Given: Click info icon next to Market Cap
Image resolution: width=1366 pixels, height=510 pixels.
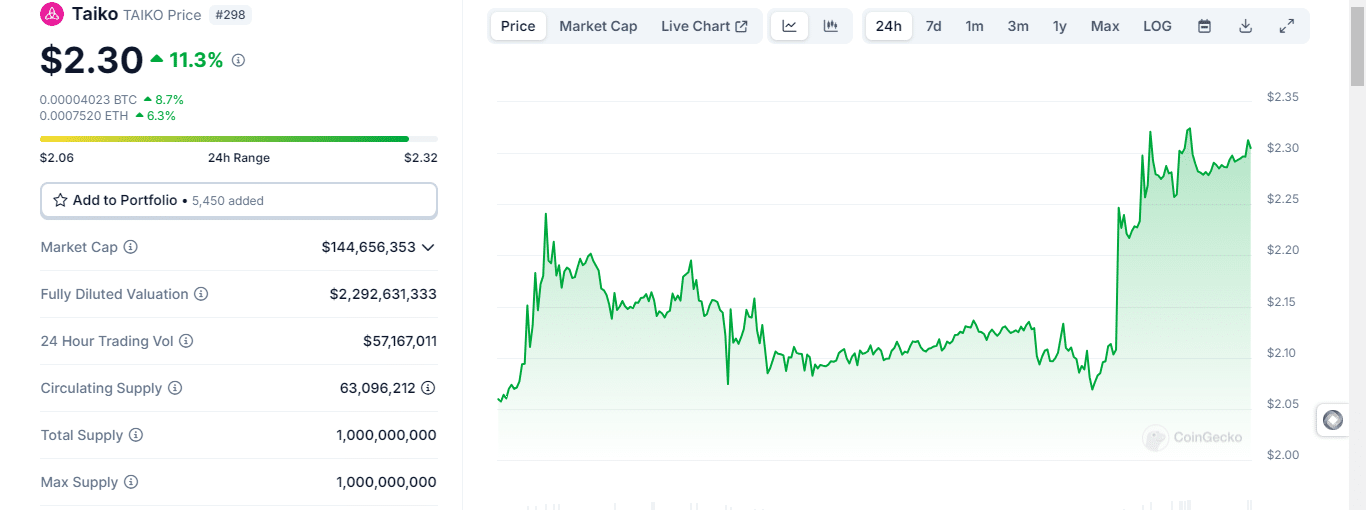Looking at the screenshot, I should [x=131, y=247].
